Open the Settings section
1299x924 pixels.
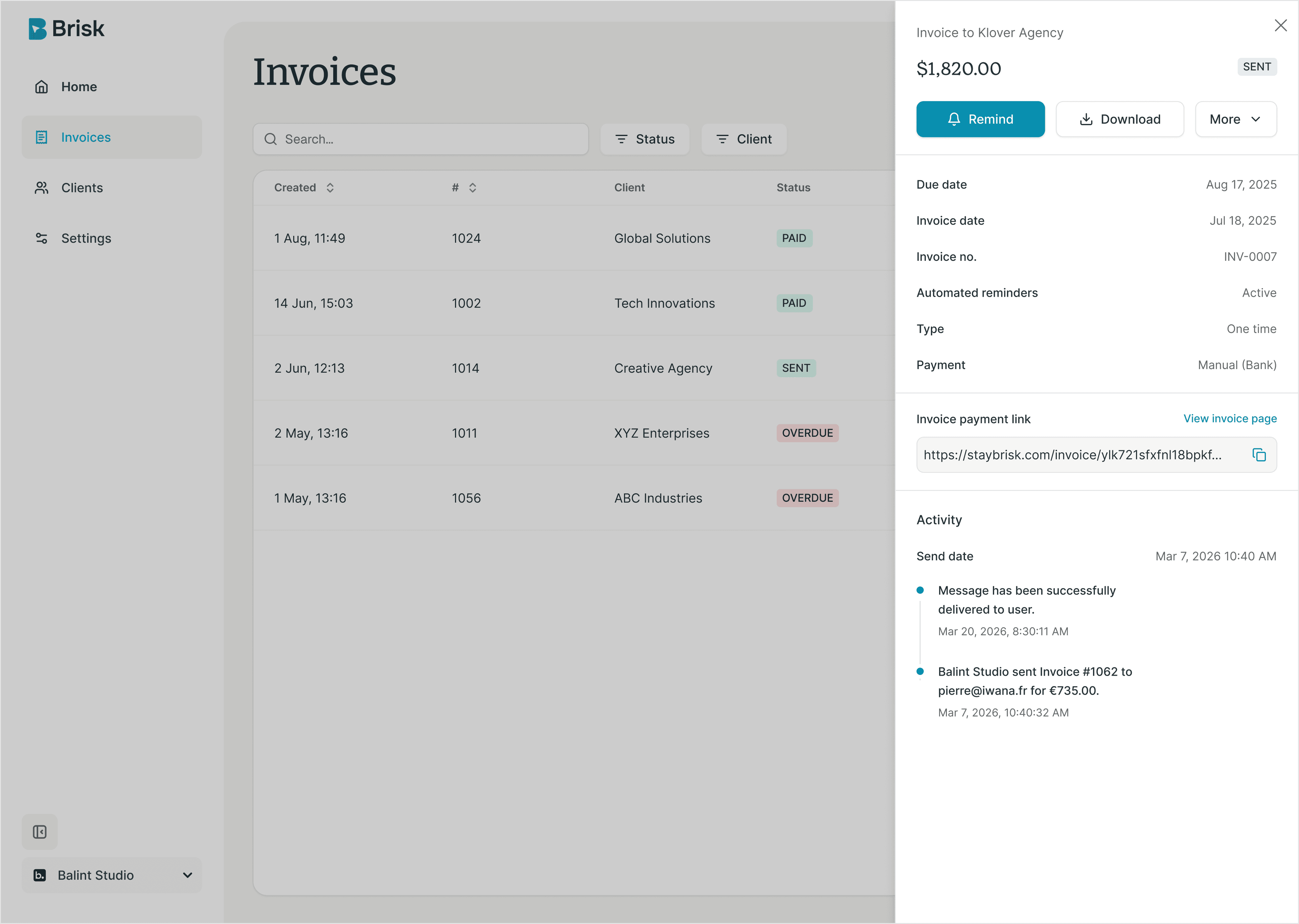pyautogui.click(x=112, y=239)
